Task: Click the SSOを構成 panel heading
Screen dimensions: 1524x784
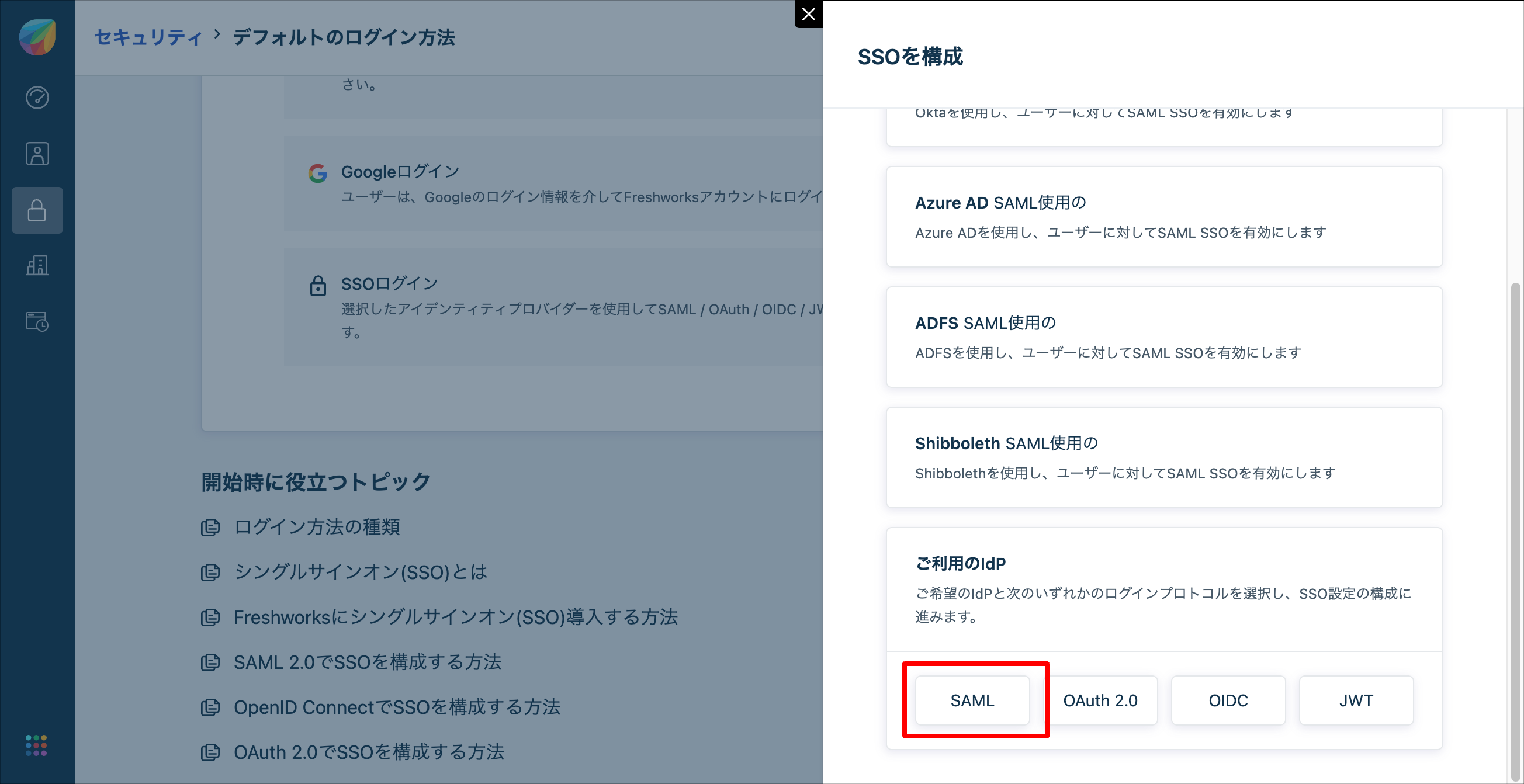Action: point(910,57)
